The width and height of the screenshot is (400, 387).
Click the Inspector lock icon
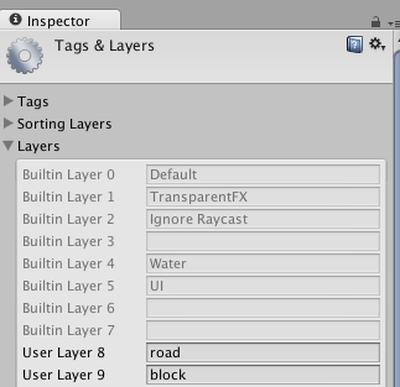pyautogui.click(x=375, y=22)
